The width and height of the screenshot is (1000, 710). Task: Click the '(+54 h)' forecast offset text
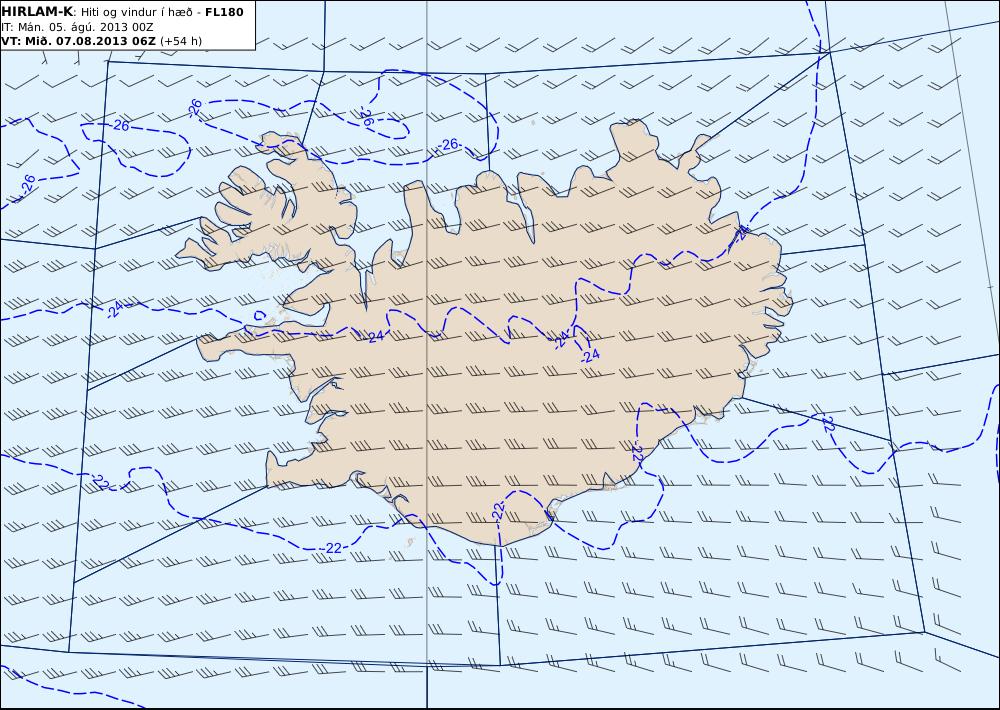click(x=180, y=41)
